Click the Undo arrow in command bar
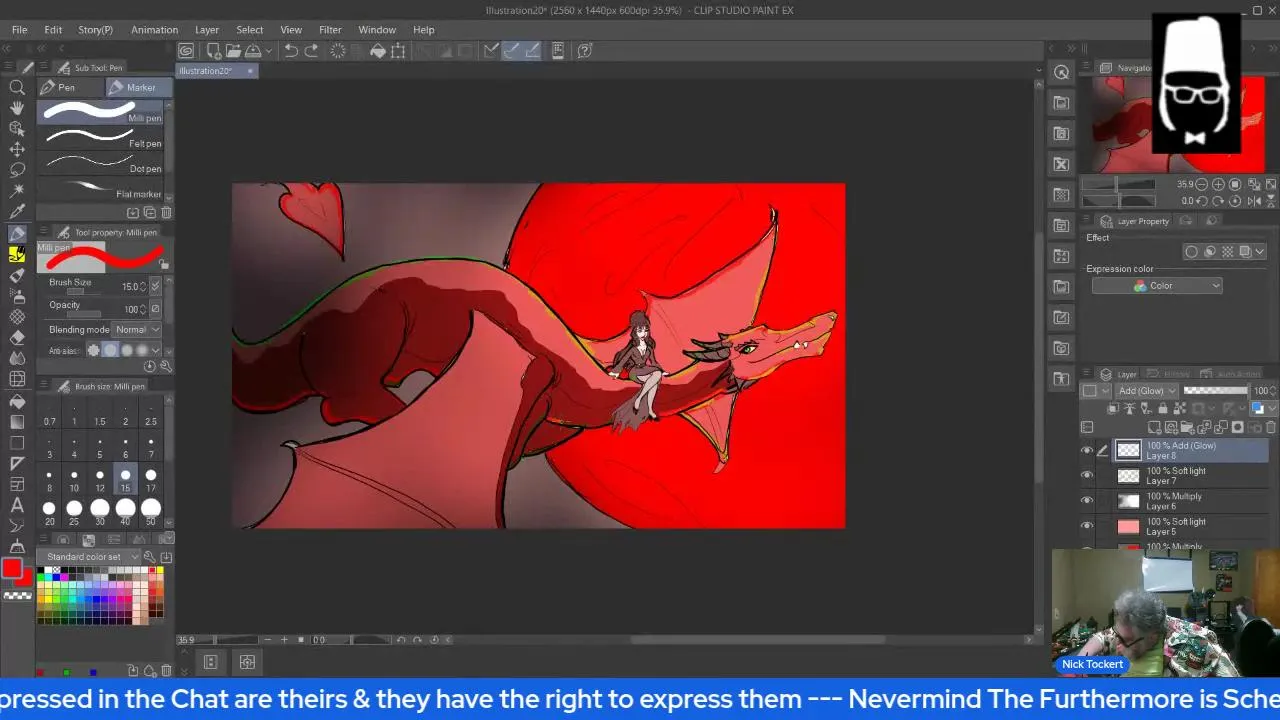The height and width of the screenshot is (720, 1280). (291, 50)
